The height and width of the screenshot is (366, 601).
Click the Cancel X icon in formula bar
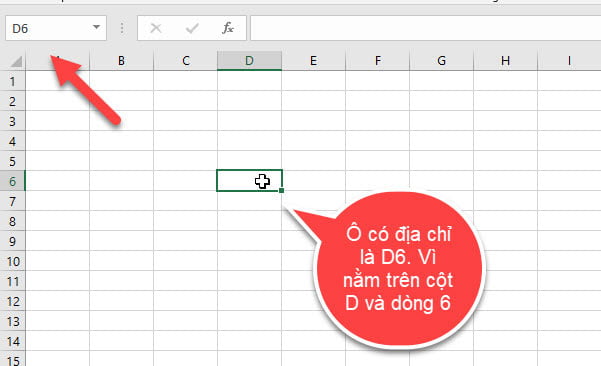coord(156,28)
